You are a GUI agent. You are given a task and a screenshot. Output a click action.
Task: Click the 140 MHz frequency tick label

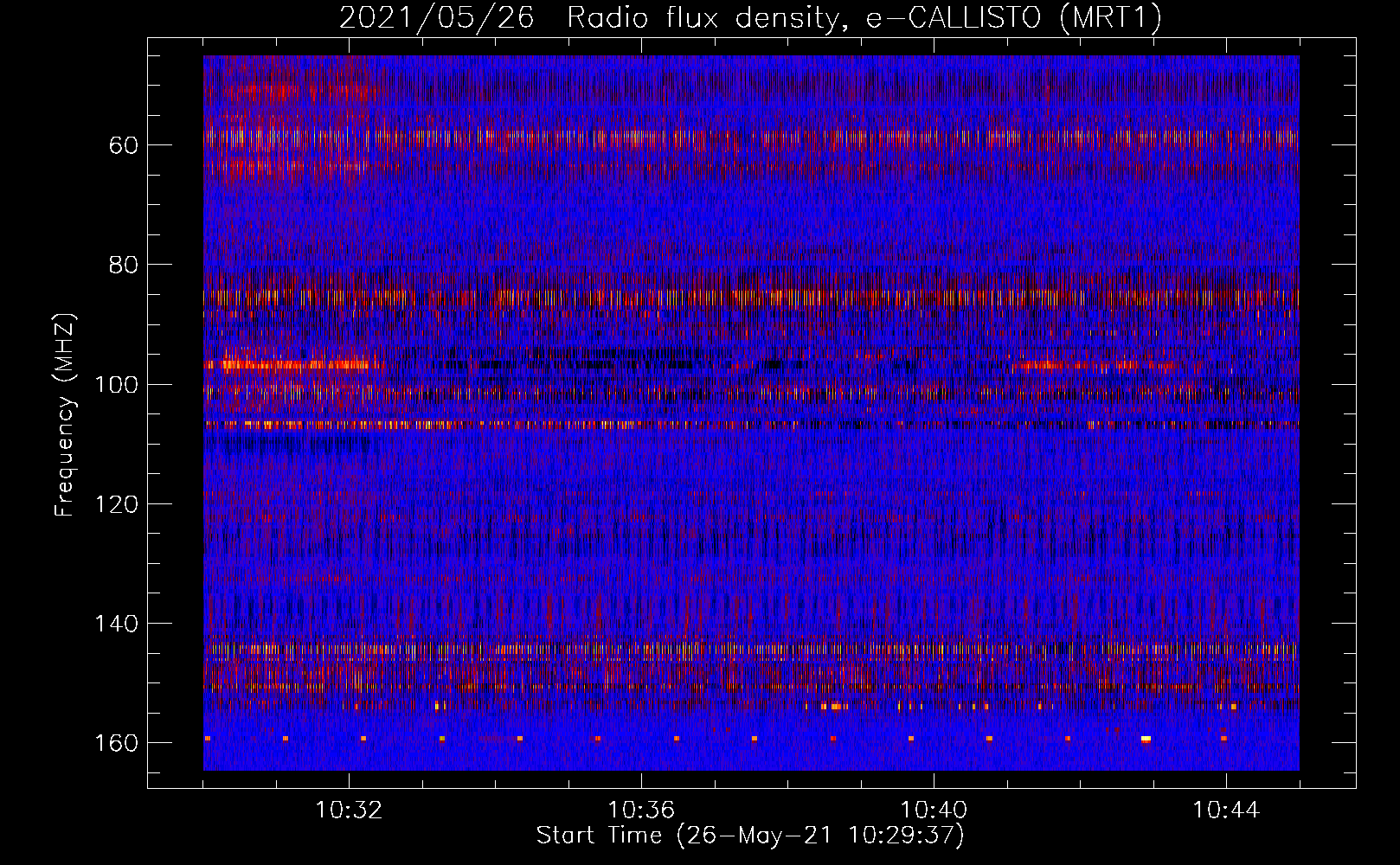(117, 624)
